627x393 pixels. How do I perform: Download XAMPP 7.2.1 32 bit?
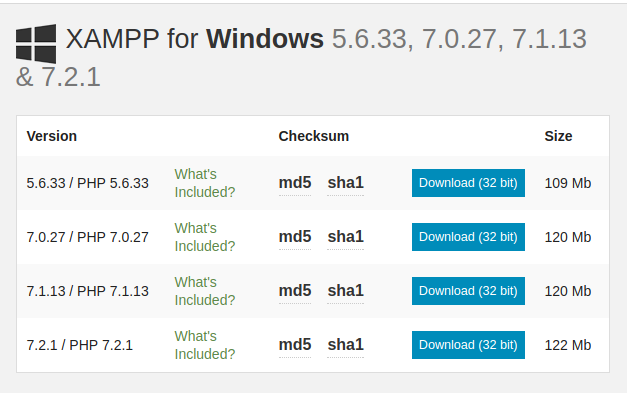468,345
